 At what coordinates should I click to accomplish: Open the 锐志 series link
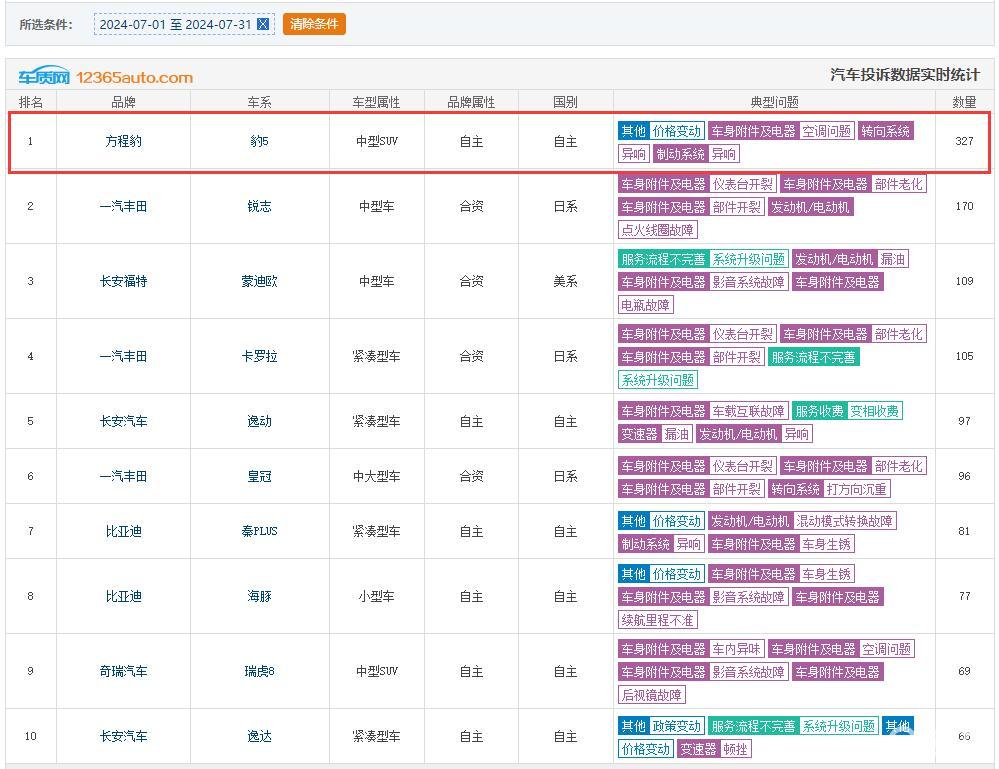pos(259,206)
